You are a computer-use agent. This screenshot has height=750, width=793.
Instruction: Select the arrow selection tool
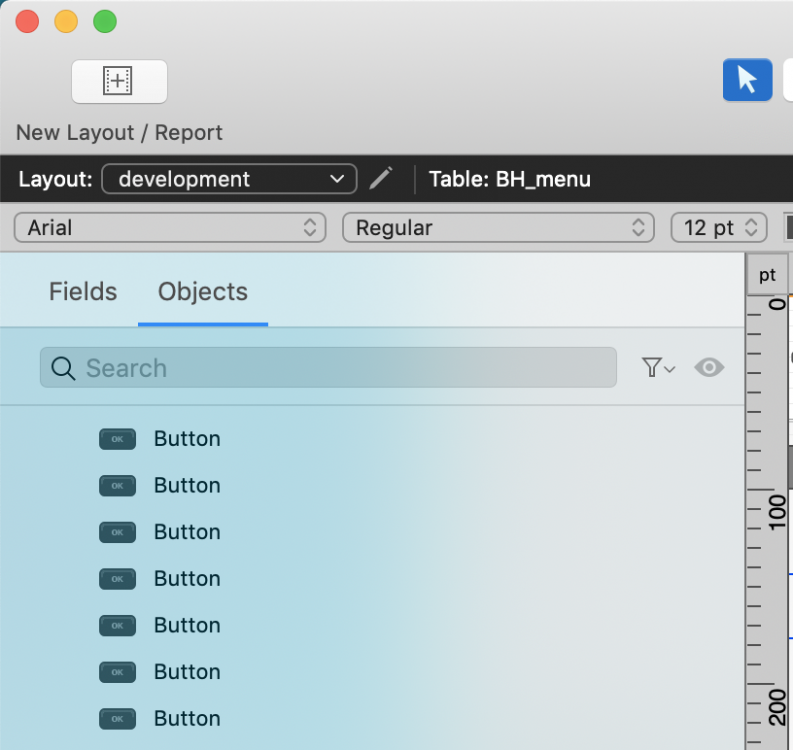coord(747,80)
